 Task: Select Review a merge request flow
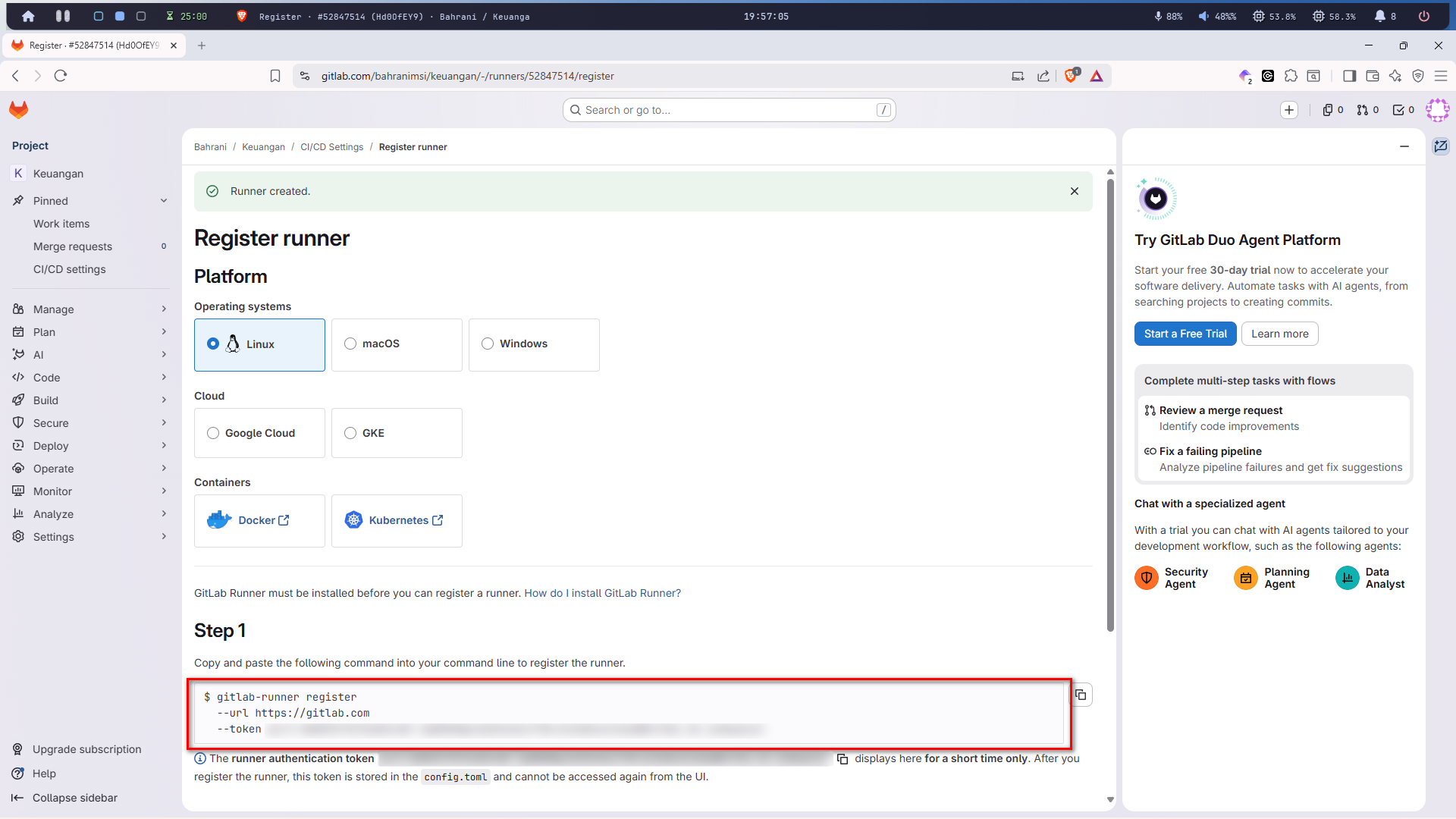(x=1274, y=419)
